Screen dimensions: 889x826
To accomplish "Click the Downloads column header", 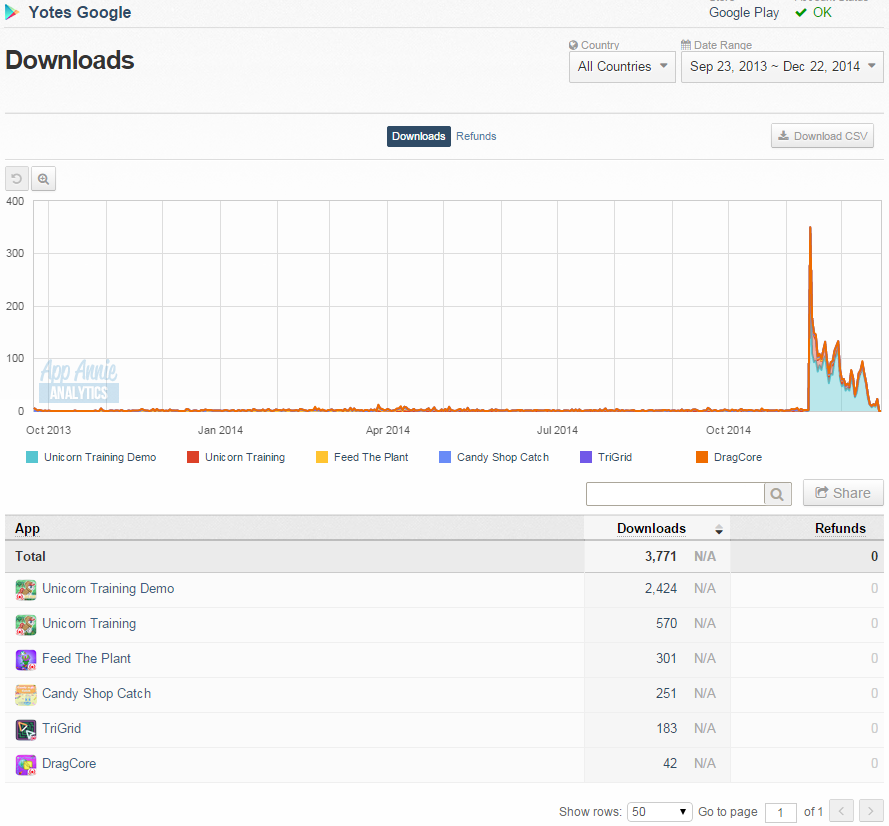I will click(651, 528).
